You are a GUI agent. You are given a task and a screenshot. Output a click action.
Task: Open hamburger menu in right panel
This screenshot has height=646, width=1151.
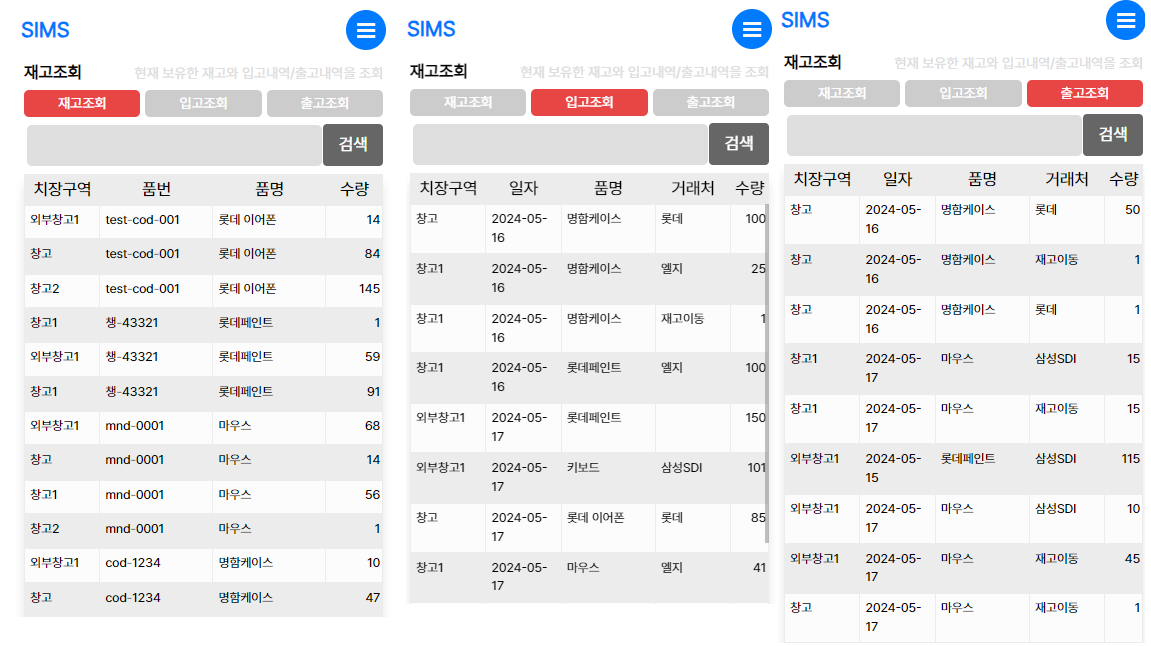point(1126,21)
